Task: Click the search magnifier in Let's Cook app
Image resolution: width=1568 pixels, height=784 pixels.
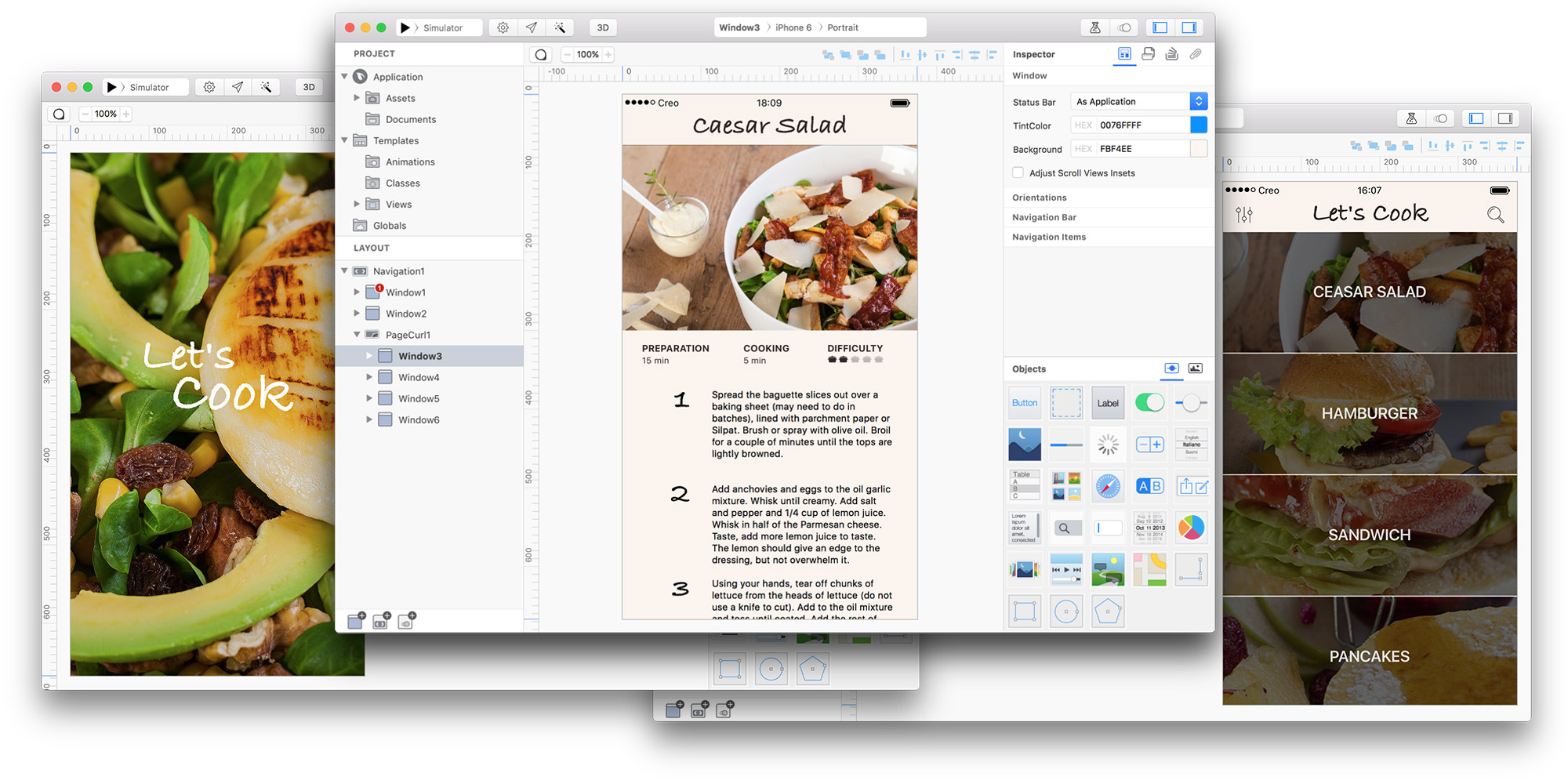Action: 1495,215
